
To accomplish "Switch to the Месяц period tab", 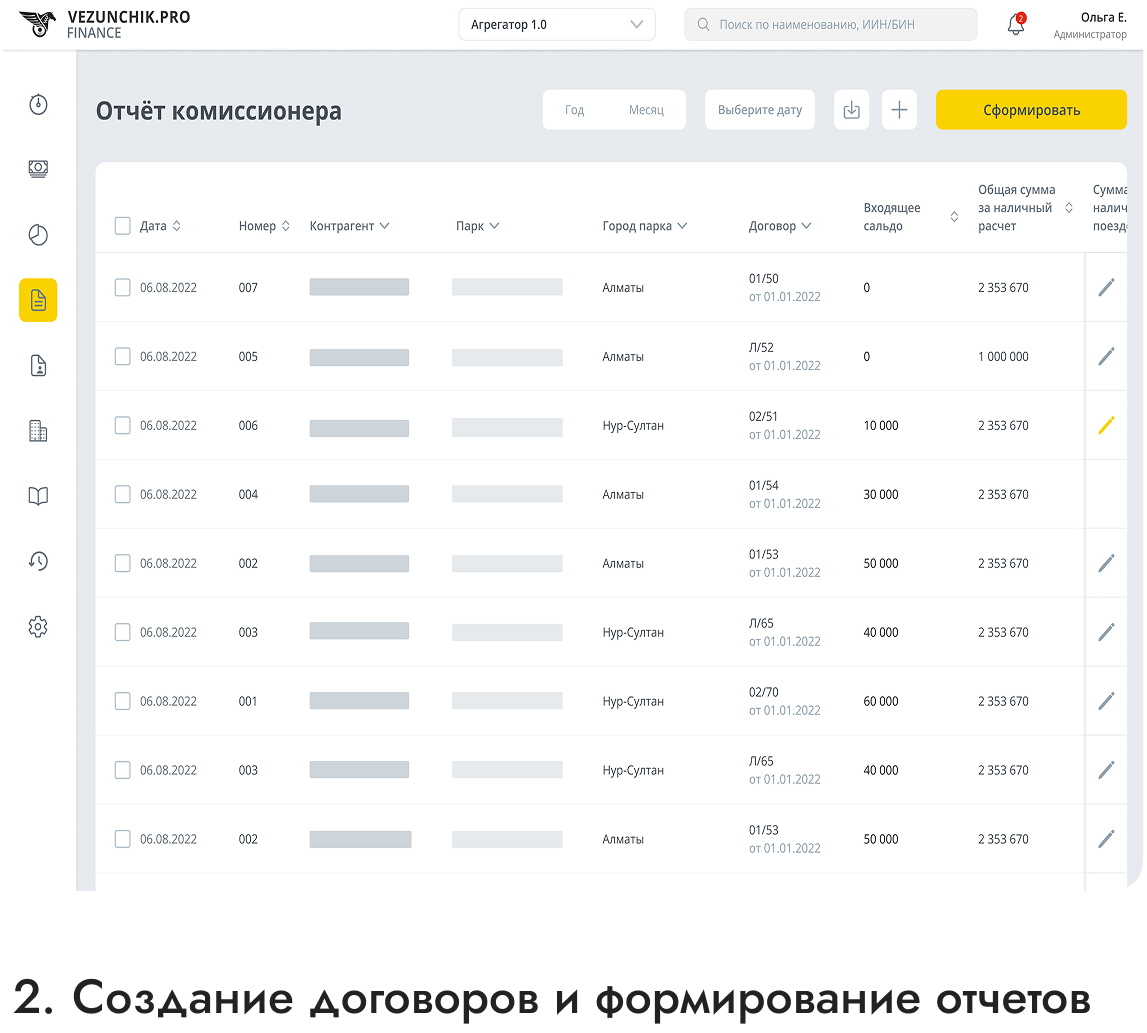I will tap(646, 110).
